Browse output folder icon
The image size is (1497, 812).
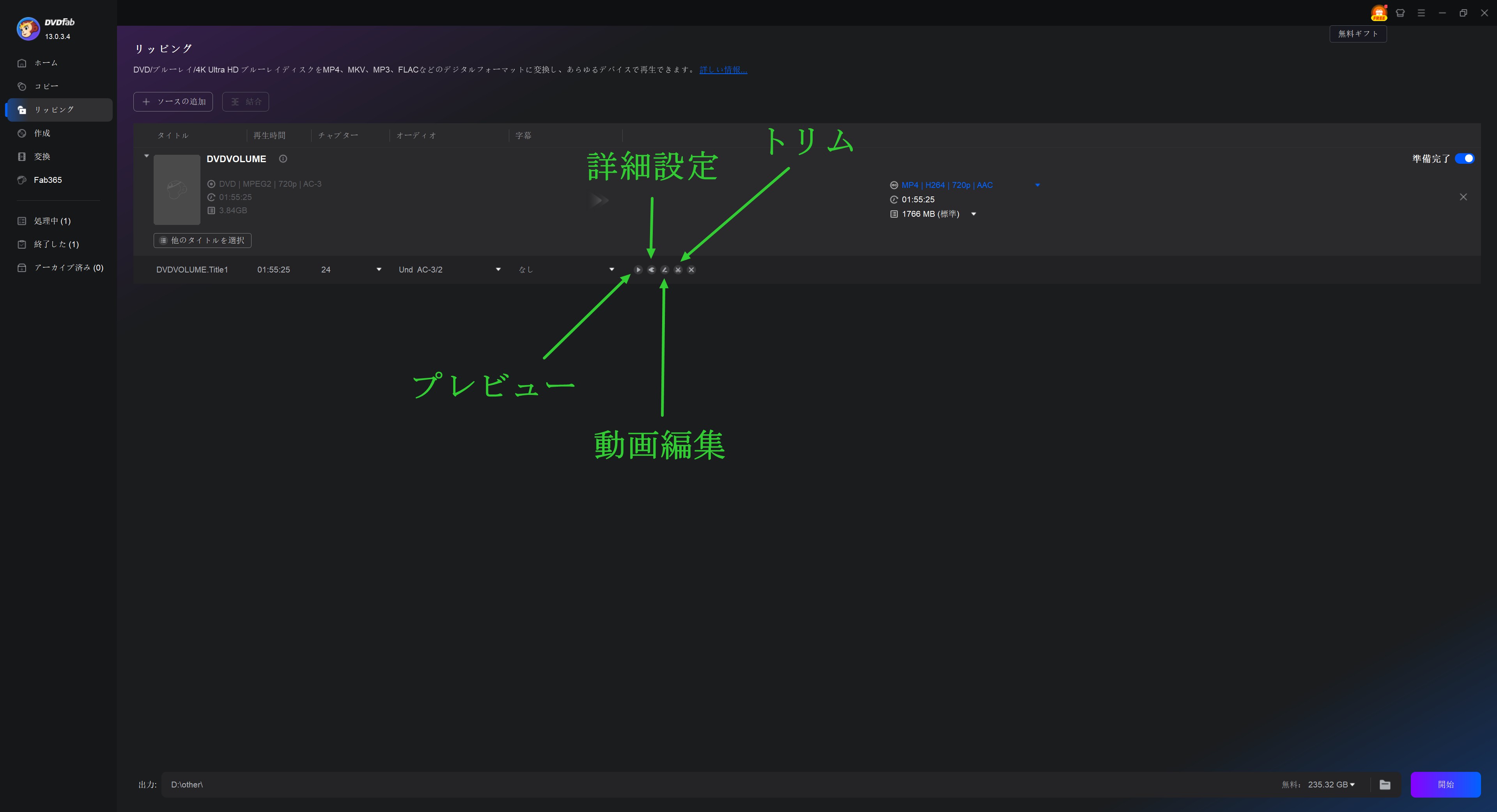click(1385, 785)
